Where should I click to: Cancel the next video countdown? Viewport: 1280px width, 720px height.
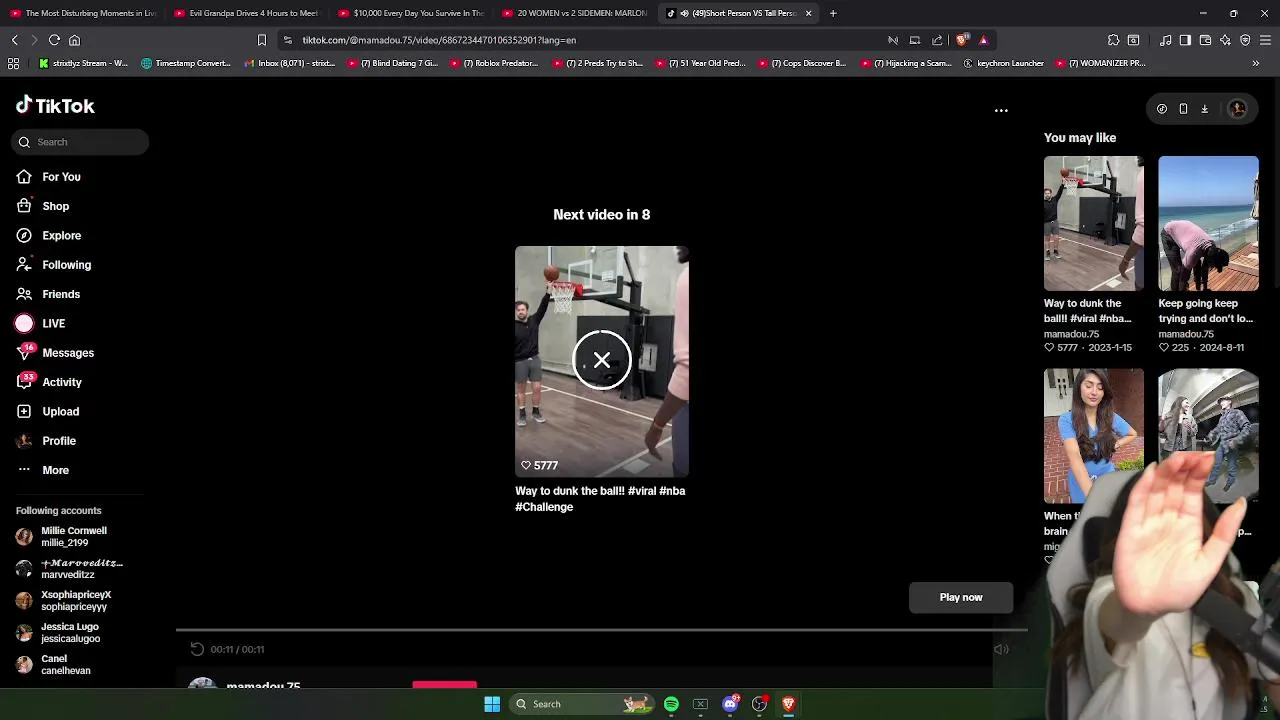click(602, 360)
